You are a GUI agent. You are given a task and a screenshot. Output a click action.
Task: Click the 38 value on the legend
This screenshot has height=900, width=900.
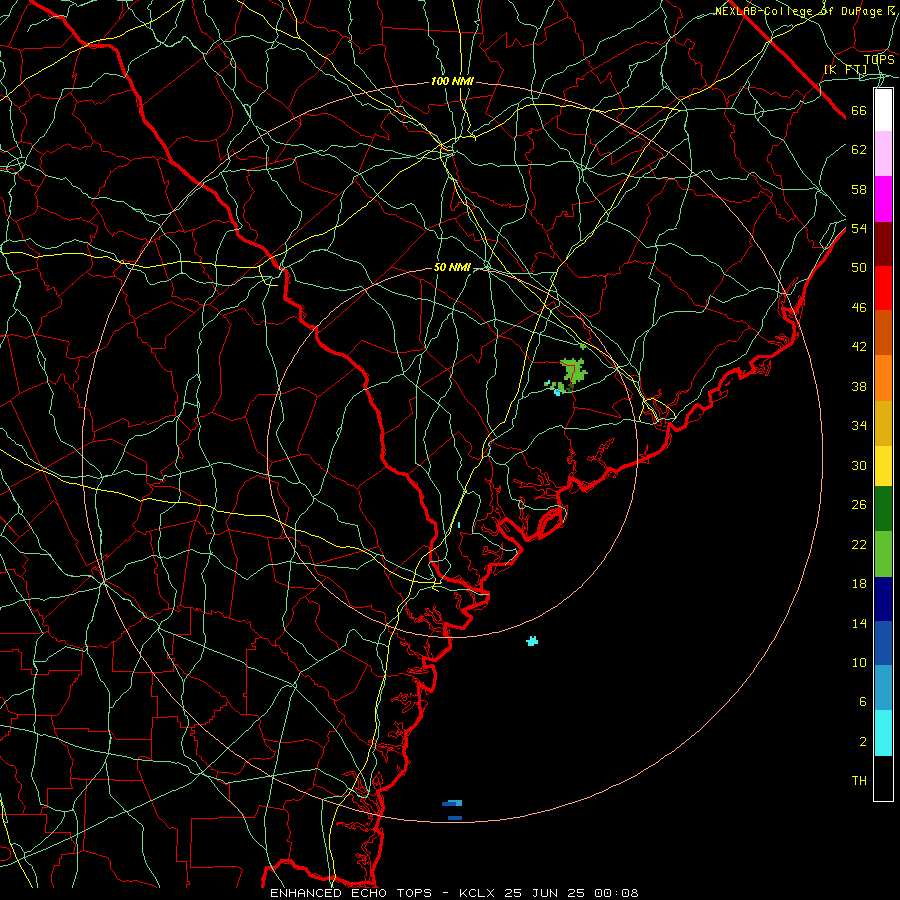pos(859,386)
